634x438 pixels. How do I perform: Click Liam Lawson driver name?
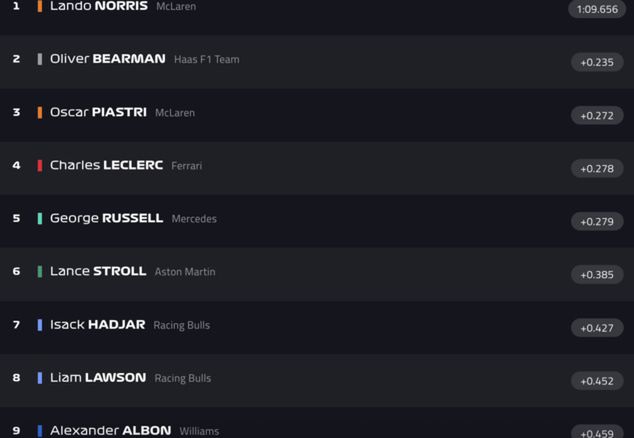click(x=98, y=377)
